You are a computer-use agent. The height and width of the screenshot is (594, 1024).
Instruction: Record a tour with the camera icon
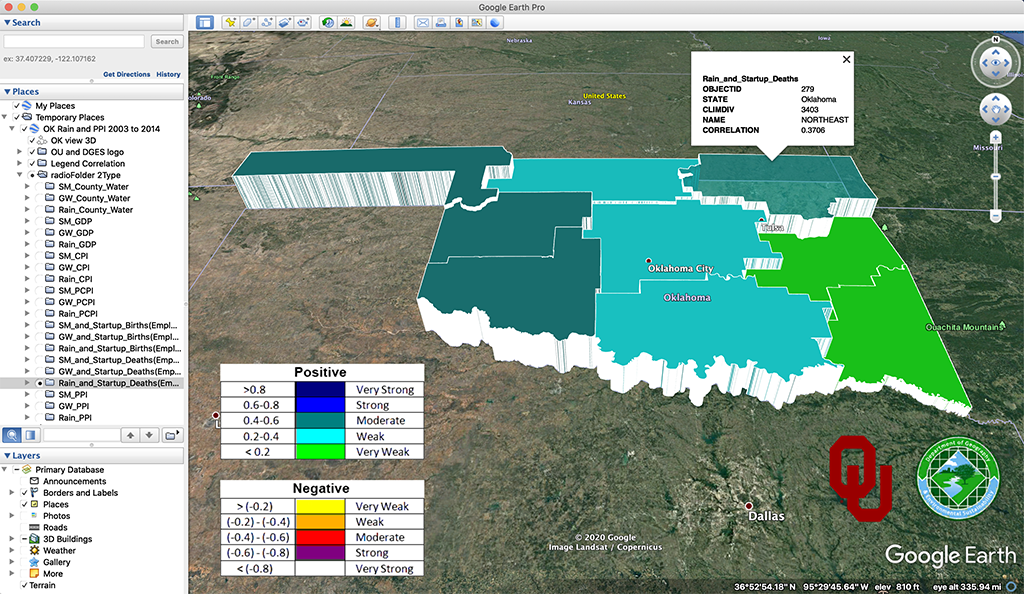pos(303,22)
